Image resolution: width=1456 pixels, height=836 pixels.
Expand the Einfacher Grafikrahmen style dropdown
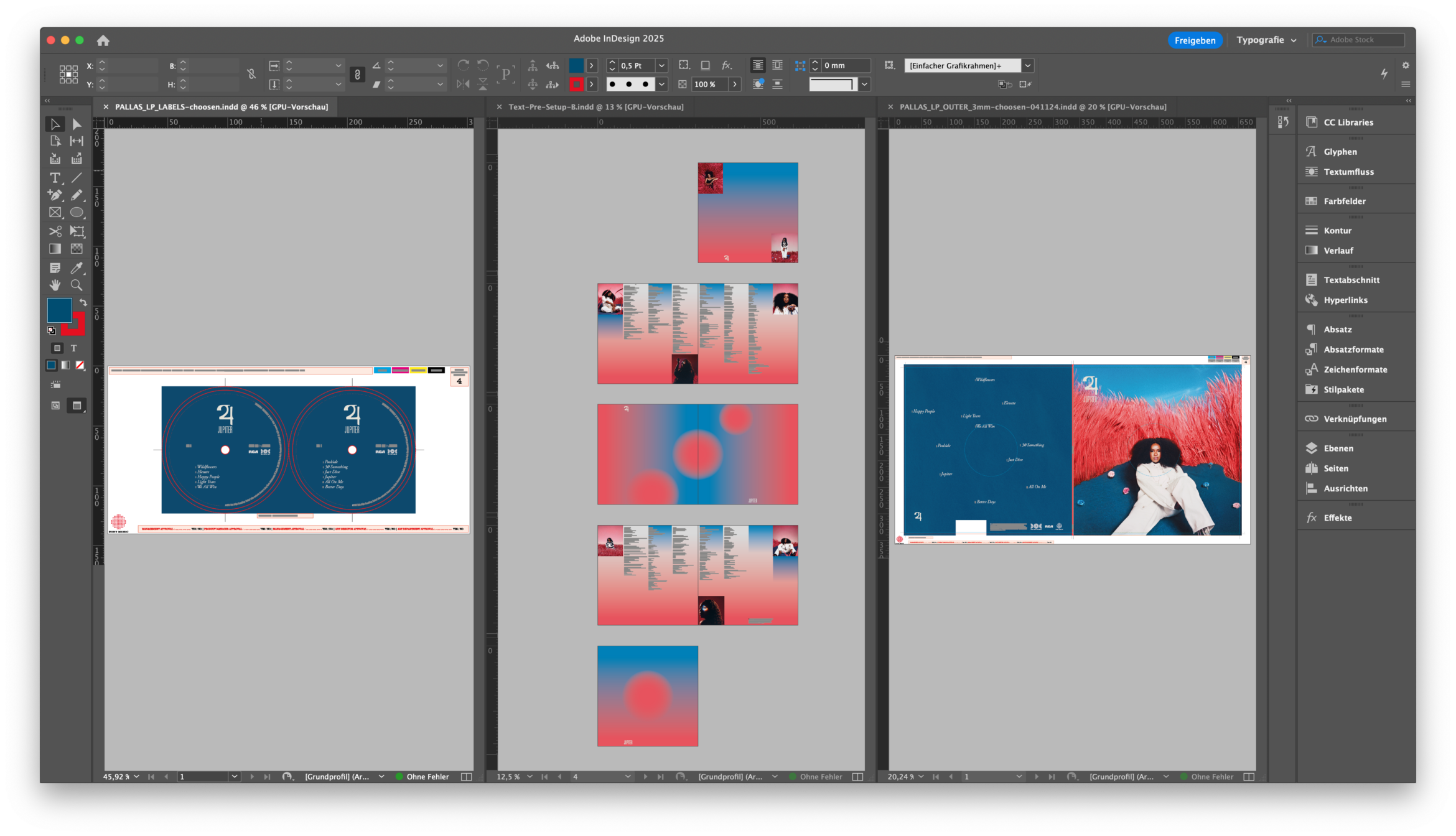[1028, 65]
